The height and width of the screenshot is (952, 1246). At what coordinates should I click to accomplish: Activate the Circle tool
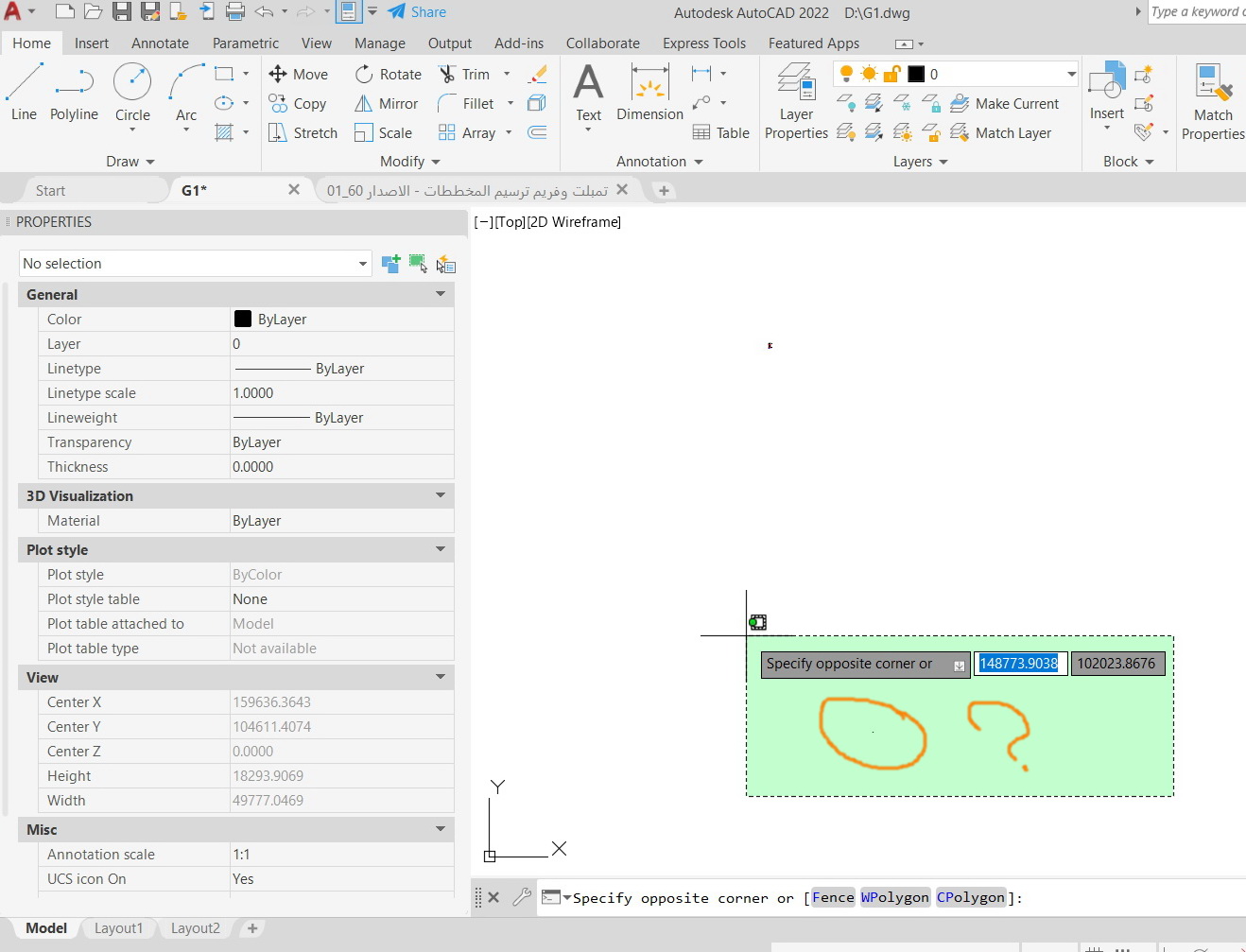pyautogui.click(x=132, y=85)
